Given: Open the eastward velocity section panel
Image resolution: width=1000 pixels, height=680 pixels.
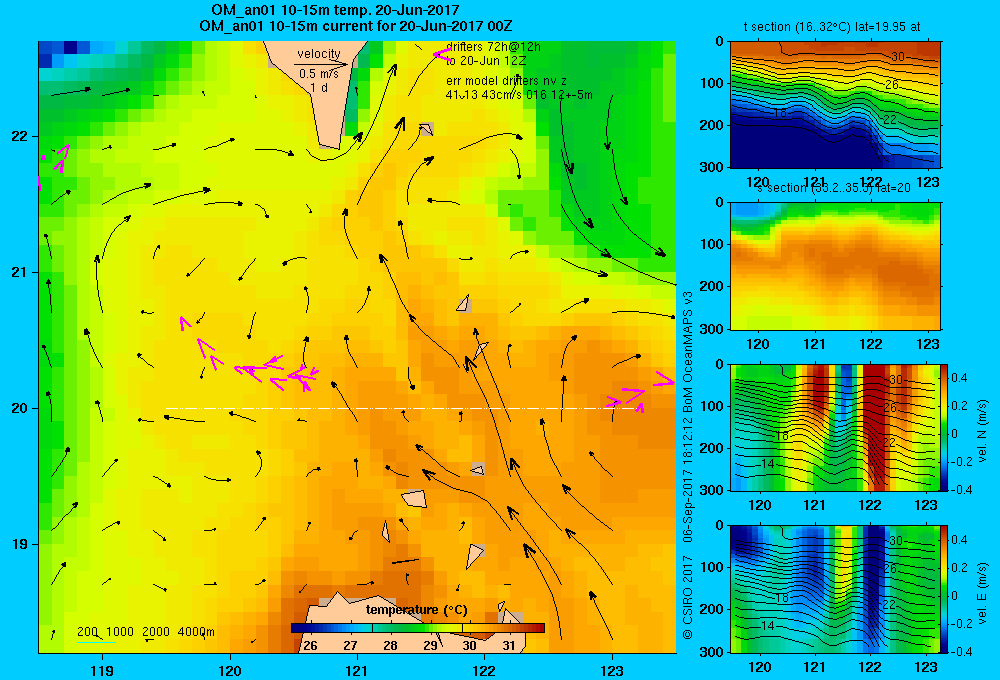Looking at the screenshot, I should tap(835, 589).
